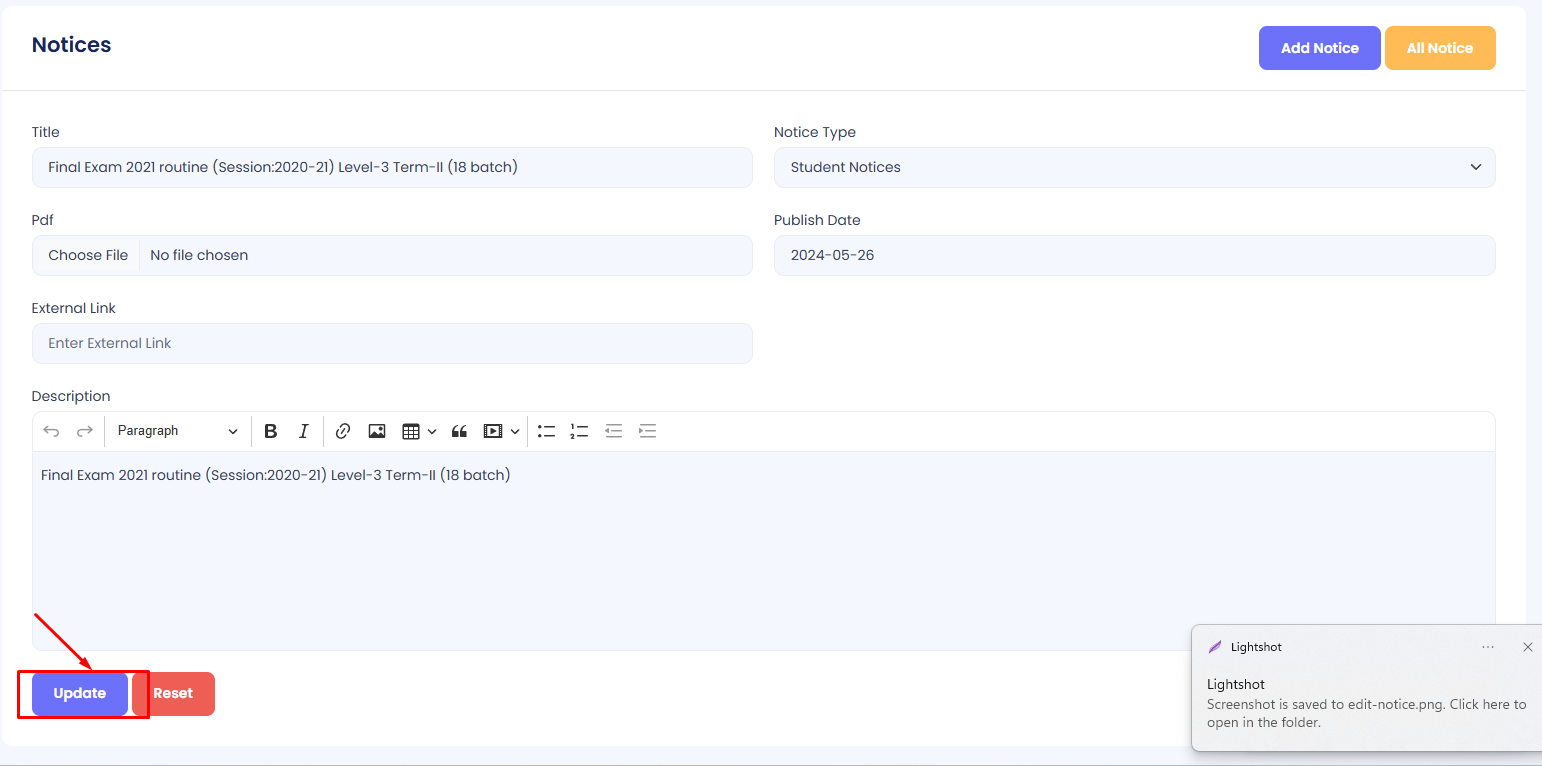Viewport: 1542px width, 766px height.
Task: Focus the External Link input field
Action: coord(392,343)
